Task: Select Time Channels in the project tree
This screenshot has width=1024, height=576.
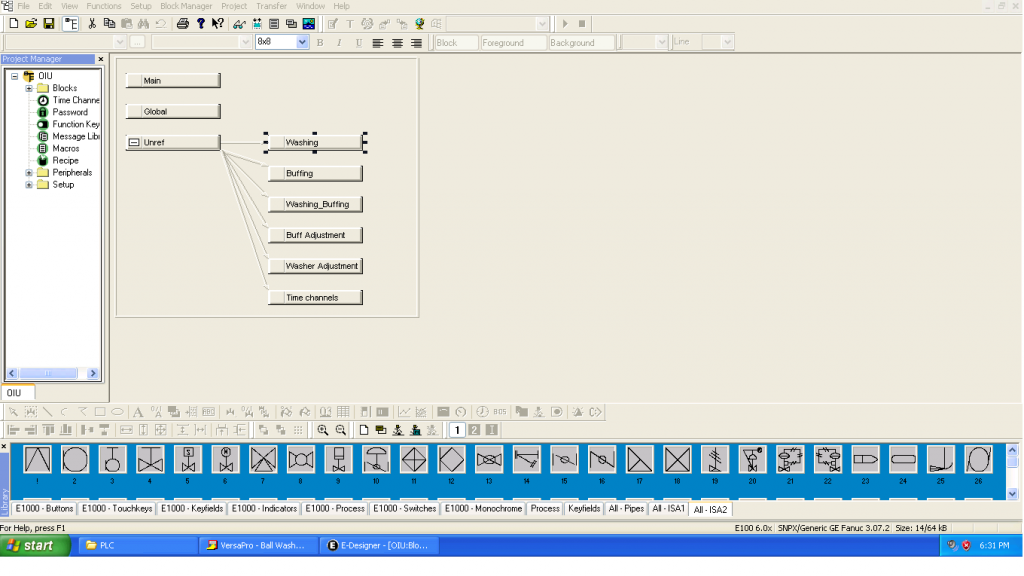Action: (76, 100)
